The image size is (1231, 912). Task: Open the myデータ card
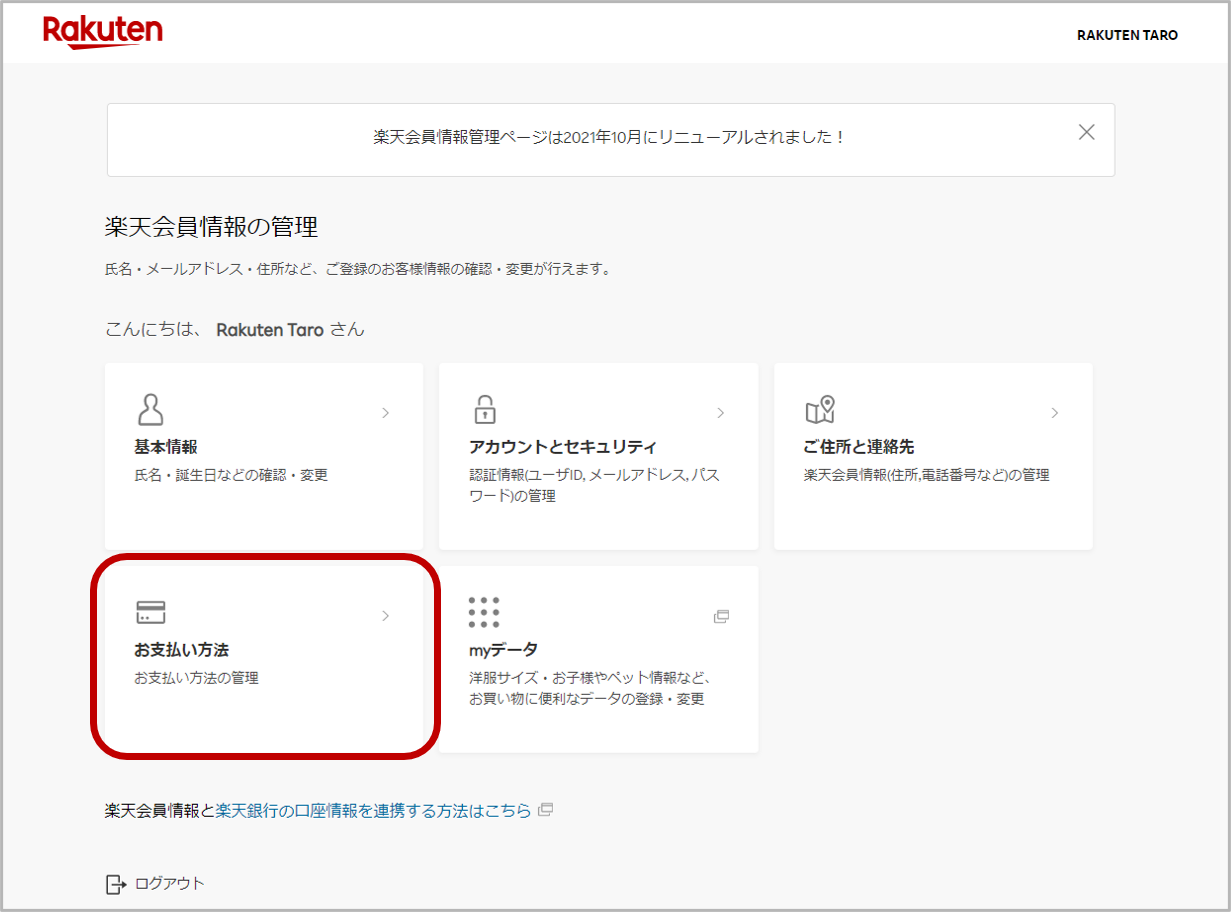tap(598, 660)
